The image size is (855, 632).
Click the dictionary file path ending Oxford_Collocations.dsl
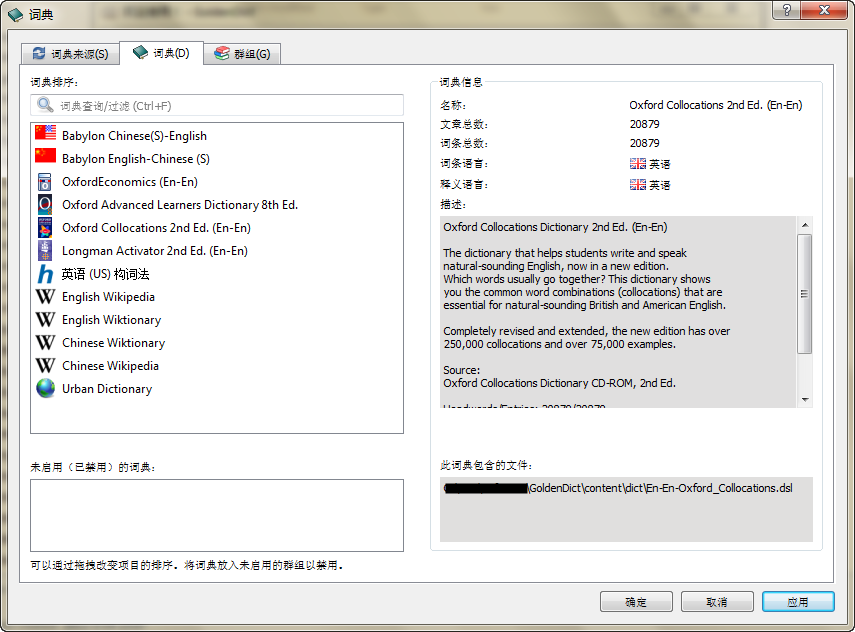coord(618,488)
